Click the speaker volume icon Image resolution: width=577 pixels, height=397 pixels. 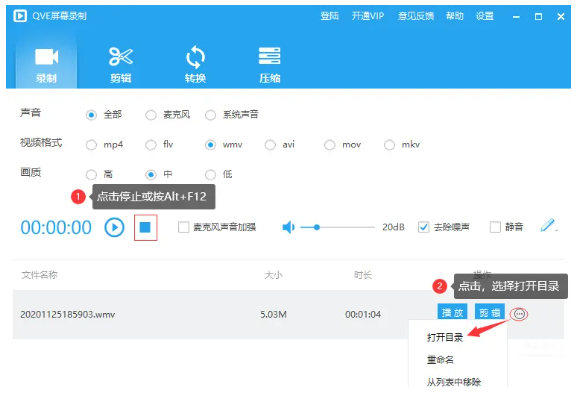[x=288, y=227]
